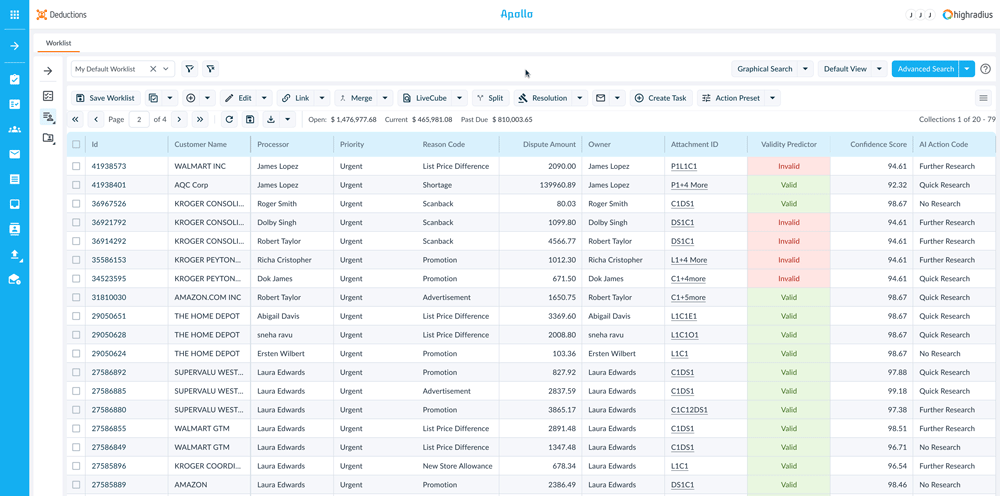The width and height of the screenshot is (1000, 496).
Task: Open the contact card sidebar icon
Action: tap(15, 229)
